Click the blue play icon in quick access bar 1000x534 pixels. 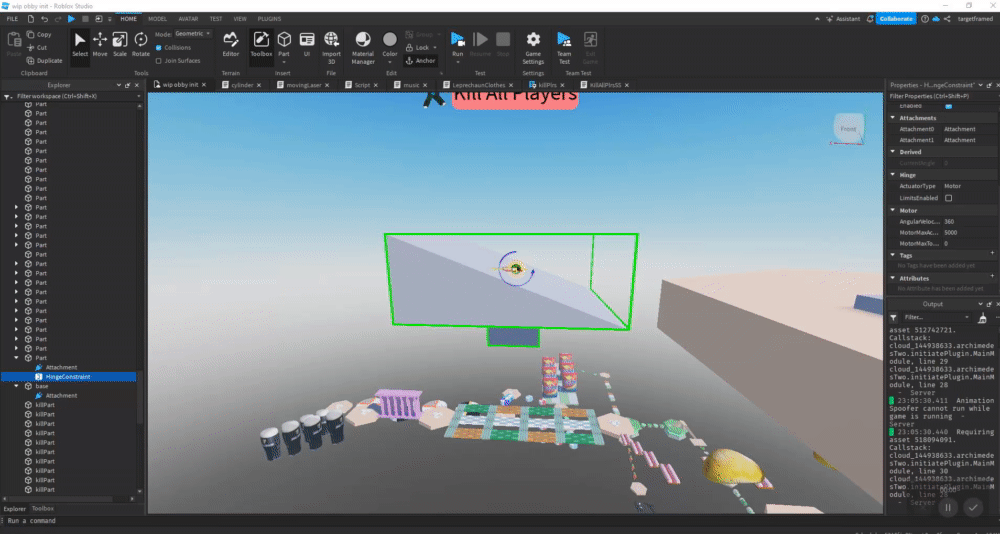(x=71, y=19)
